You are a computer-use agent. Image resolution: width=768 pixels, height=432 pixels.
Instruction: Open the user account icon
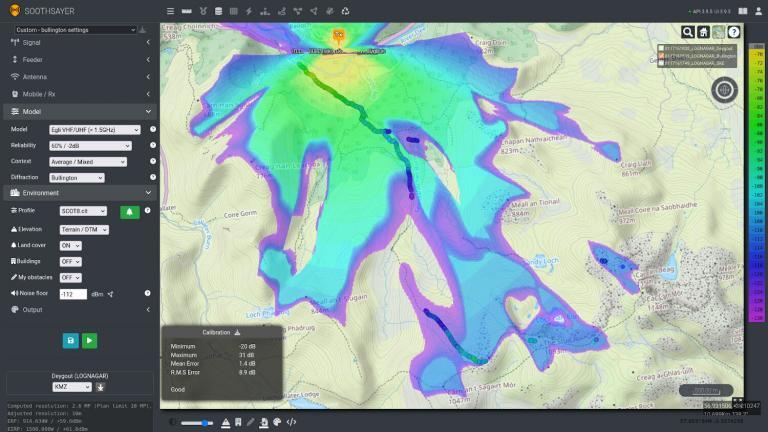tap(758, 11)
